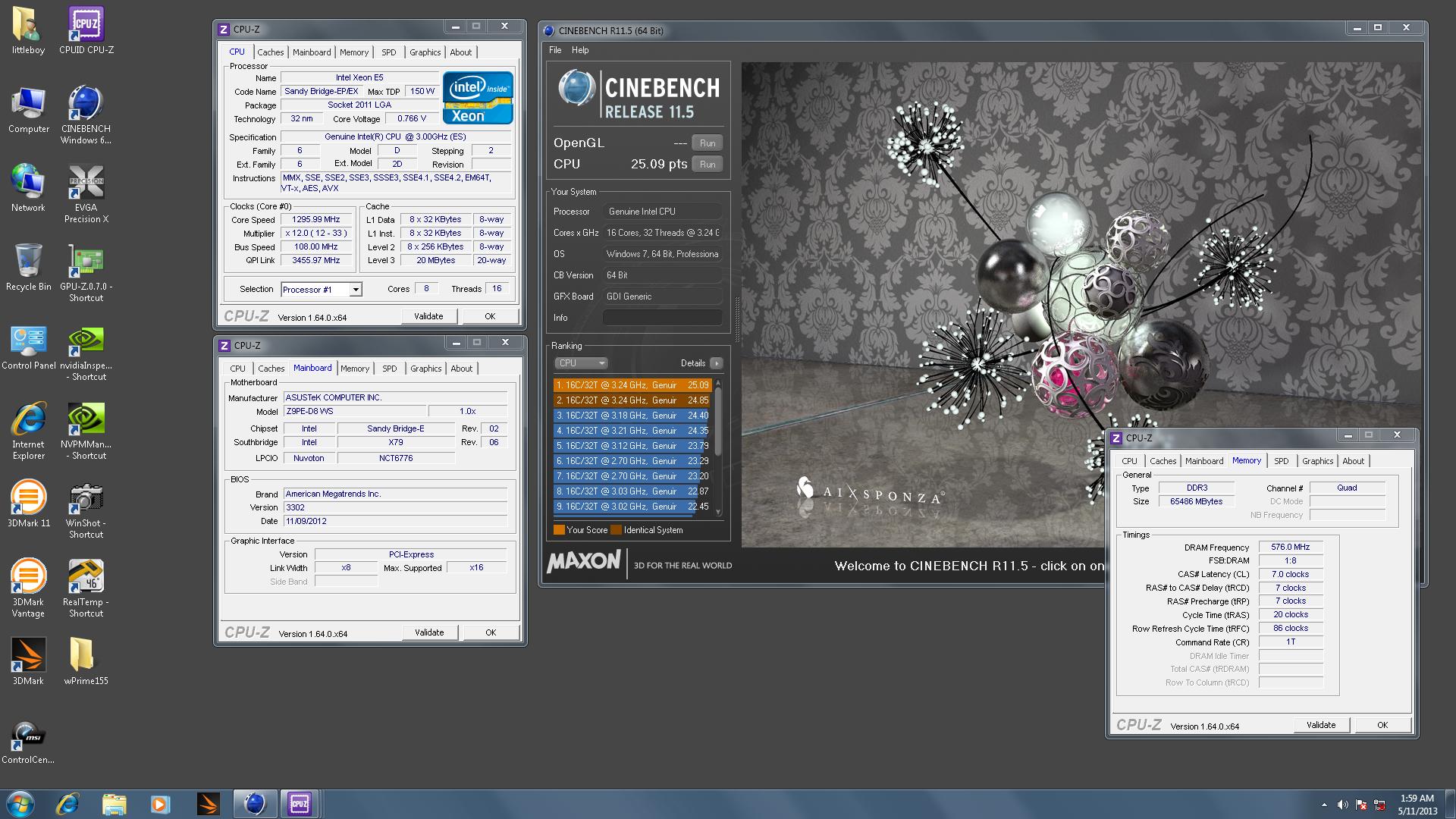Open Internet Explorer from the taskbar
The height and width of the screenshot is (819, 1456).
pyautogui.click(x=67, y=804)
